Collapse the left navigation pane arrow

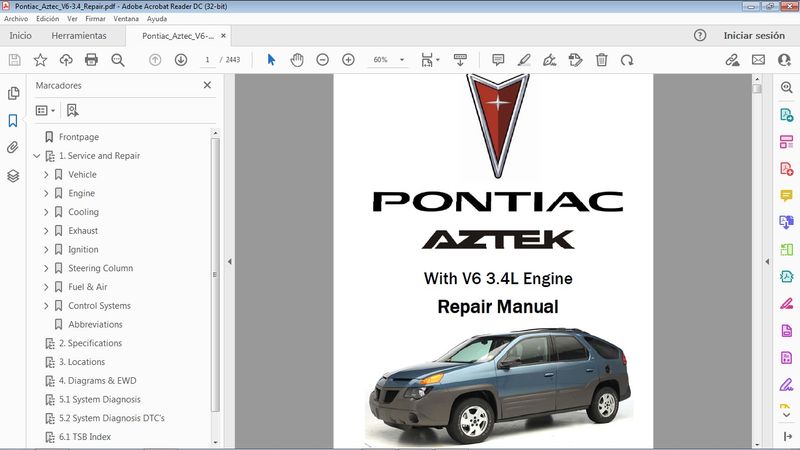230,261
